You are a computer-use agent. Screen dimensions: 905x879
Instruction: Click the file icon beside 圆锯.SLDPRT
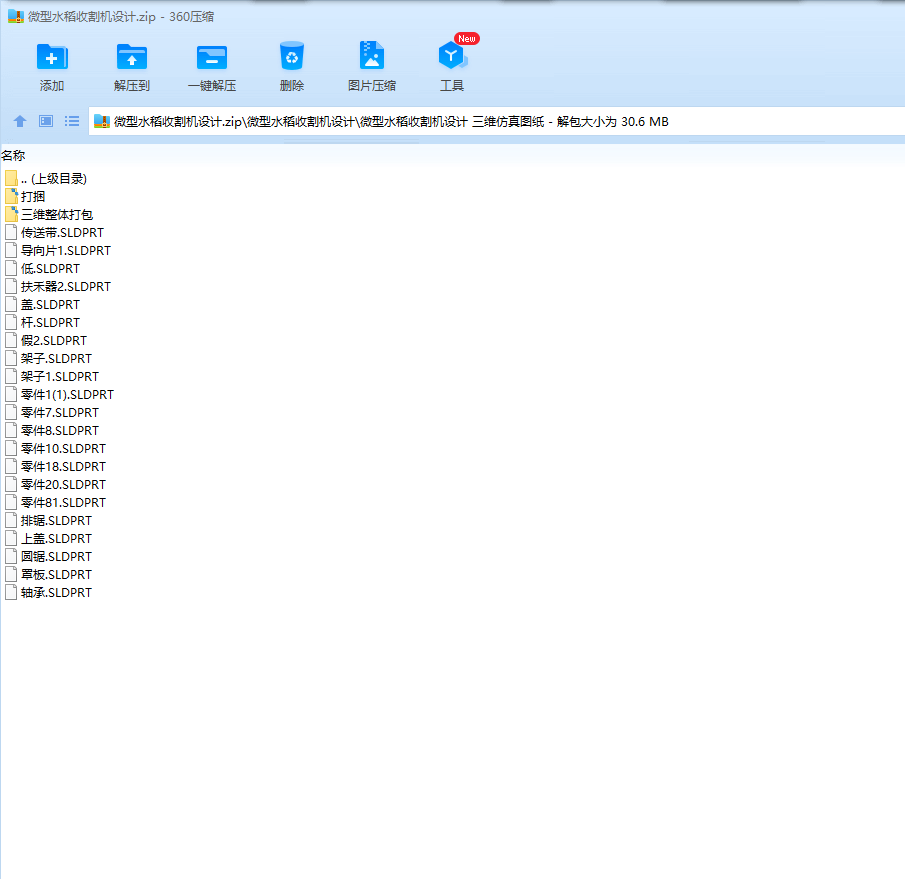pyautogui.click(x=11, y=557)
